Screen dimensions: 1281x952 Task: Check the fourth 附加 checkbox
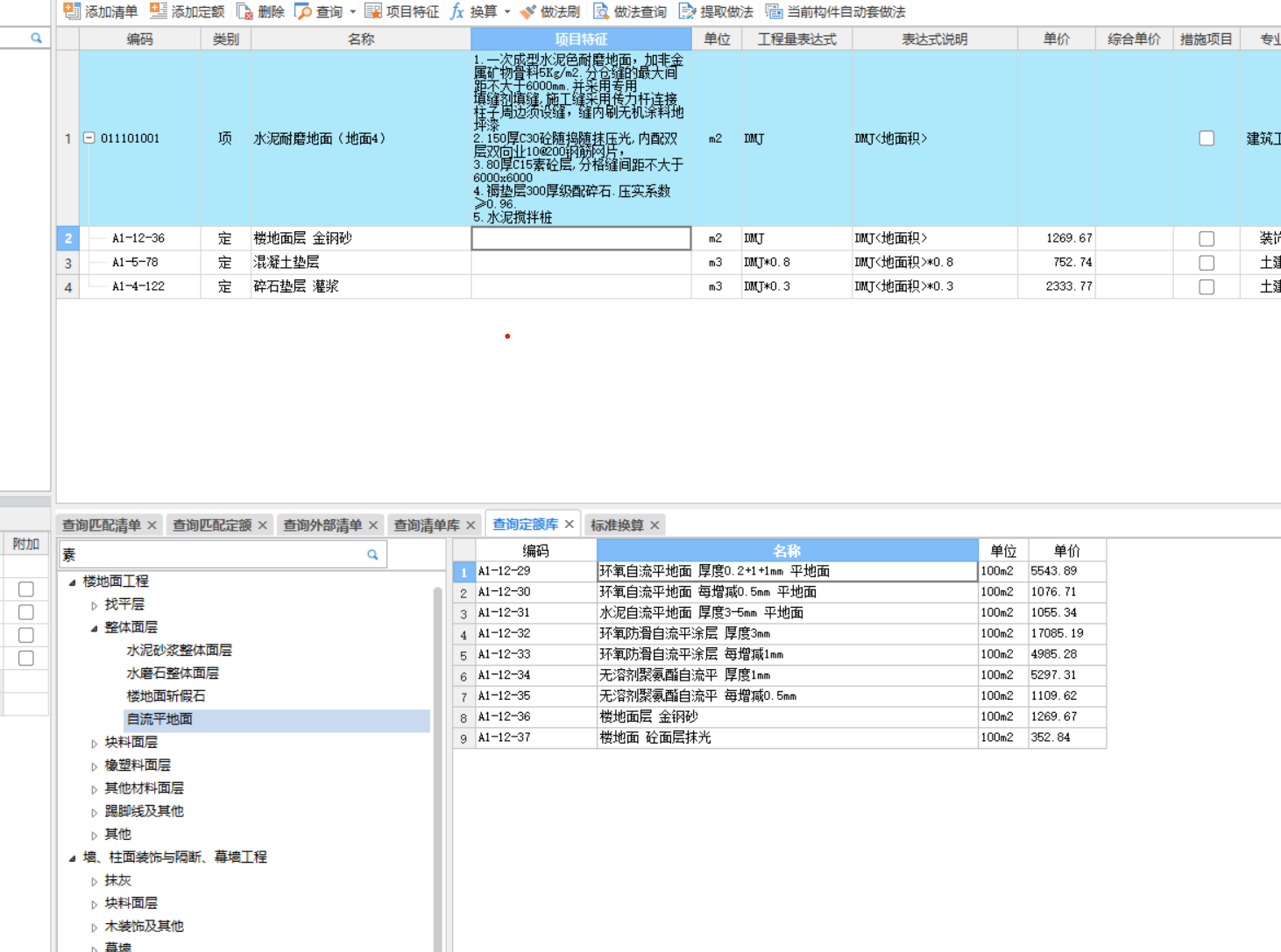tap(26, 658)
